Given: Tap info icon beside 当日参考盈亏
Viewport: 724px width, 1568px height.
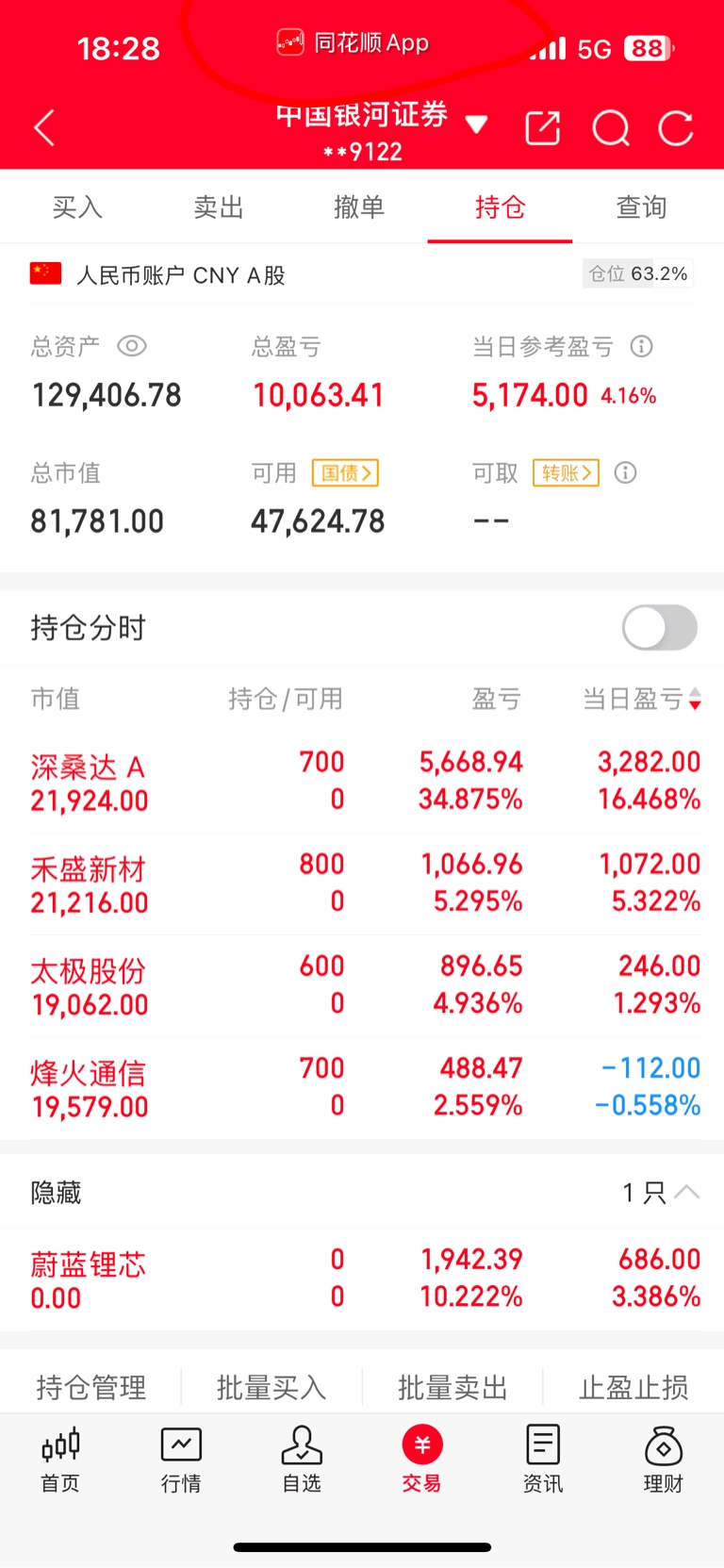Looking at the screenshot, I should (641, 346).
